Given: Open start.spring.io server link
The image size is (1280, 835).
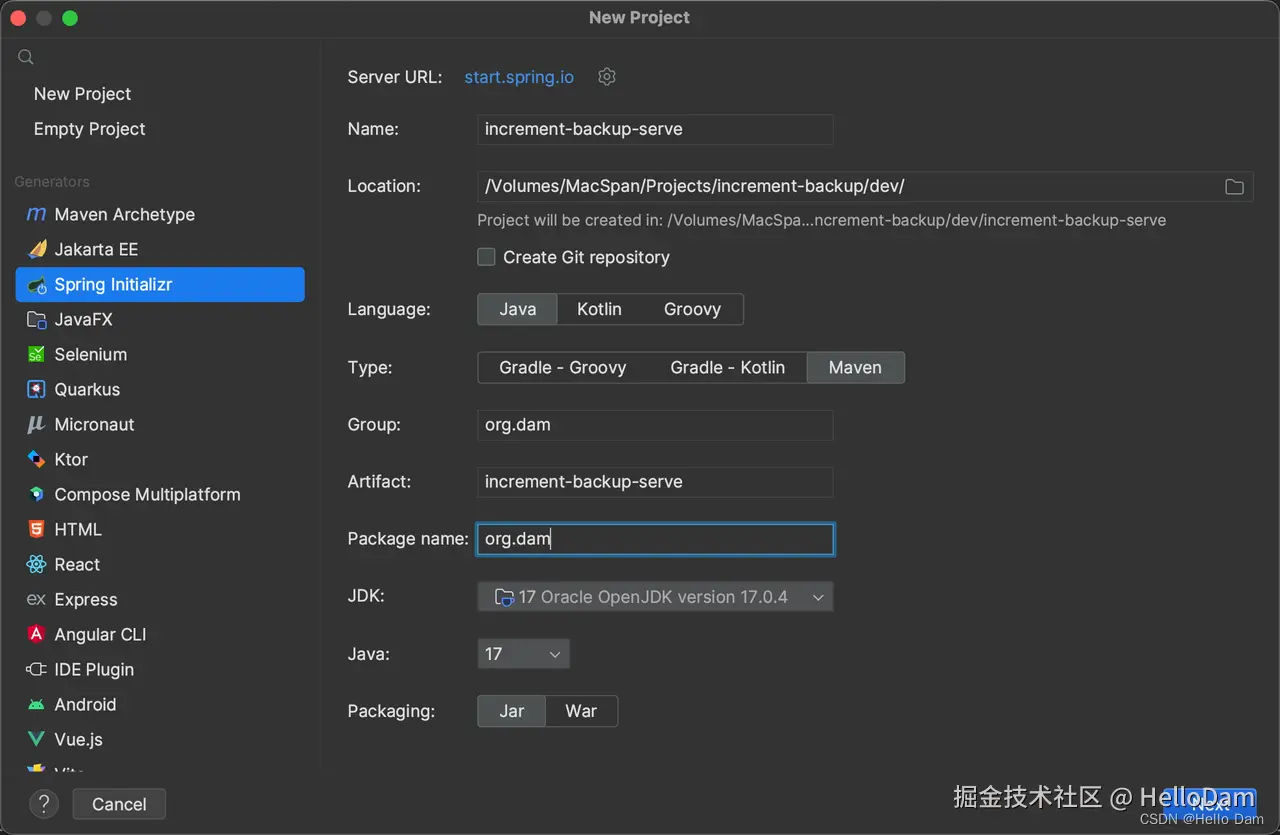Looking at the screenshot, I should [519, 77].
